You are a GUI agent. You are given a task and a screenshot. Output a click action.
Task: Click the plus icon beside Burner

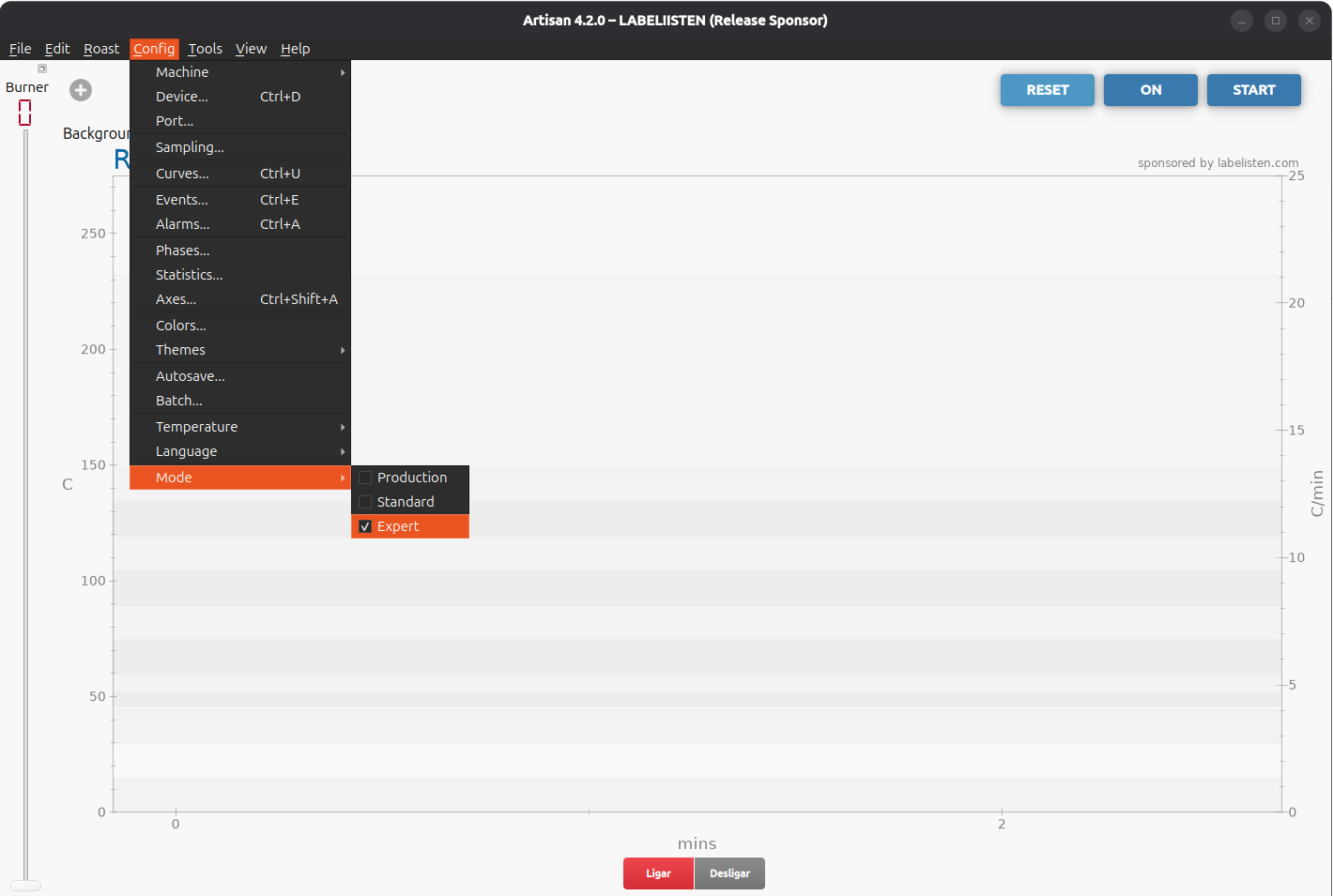[x=81, y=90]
